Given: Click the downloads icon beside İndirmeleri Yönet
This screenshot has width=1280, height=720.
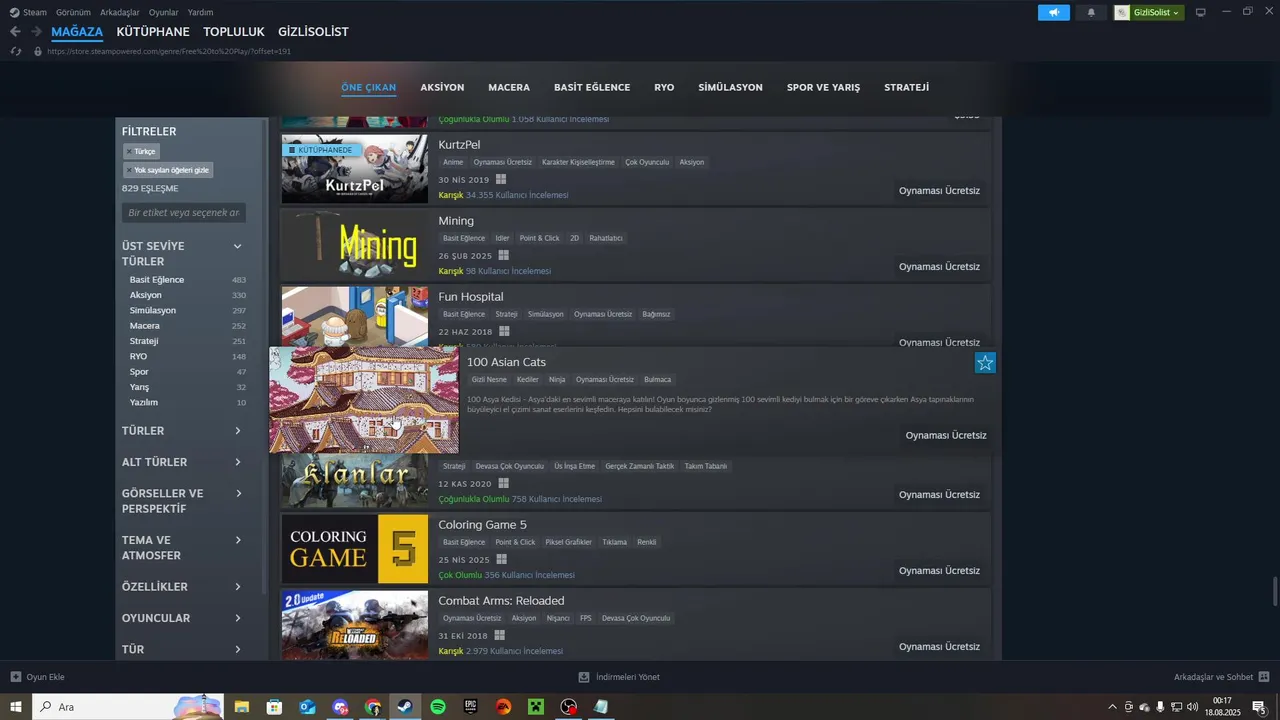Looking at the screenshot, I should pos(584,677).
